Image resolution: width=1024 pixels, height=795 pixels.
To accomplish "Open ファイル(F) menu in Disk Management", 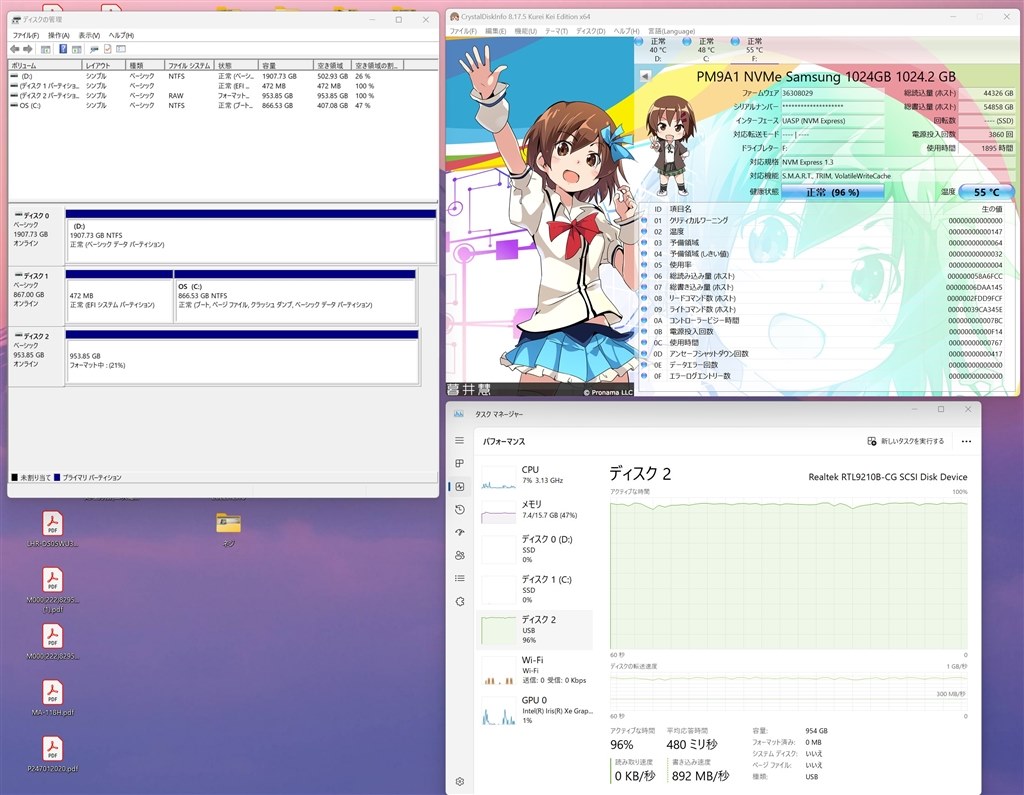I will point(26,35).
